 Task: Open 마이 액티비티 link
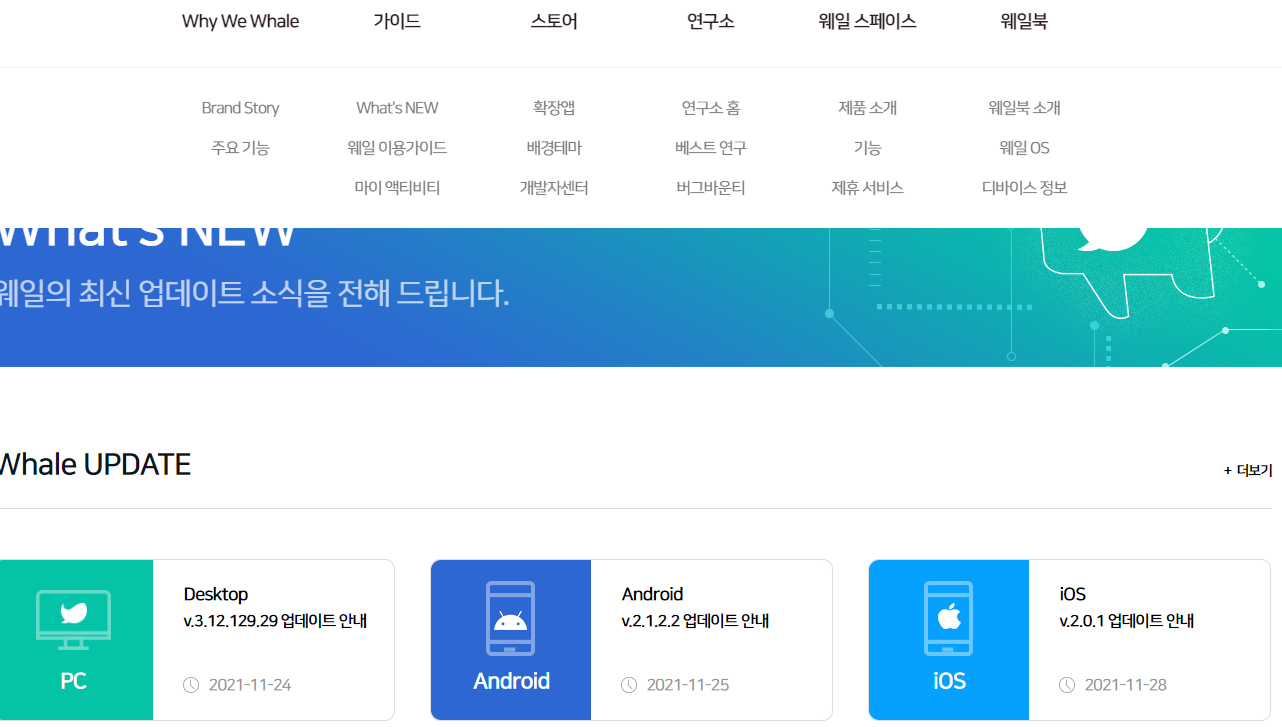pos(397,188)
